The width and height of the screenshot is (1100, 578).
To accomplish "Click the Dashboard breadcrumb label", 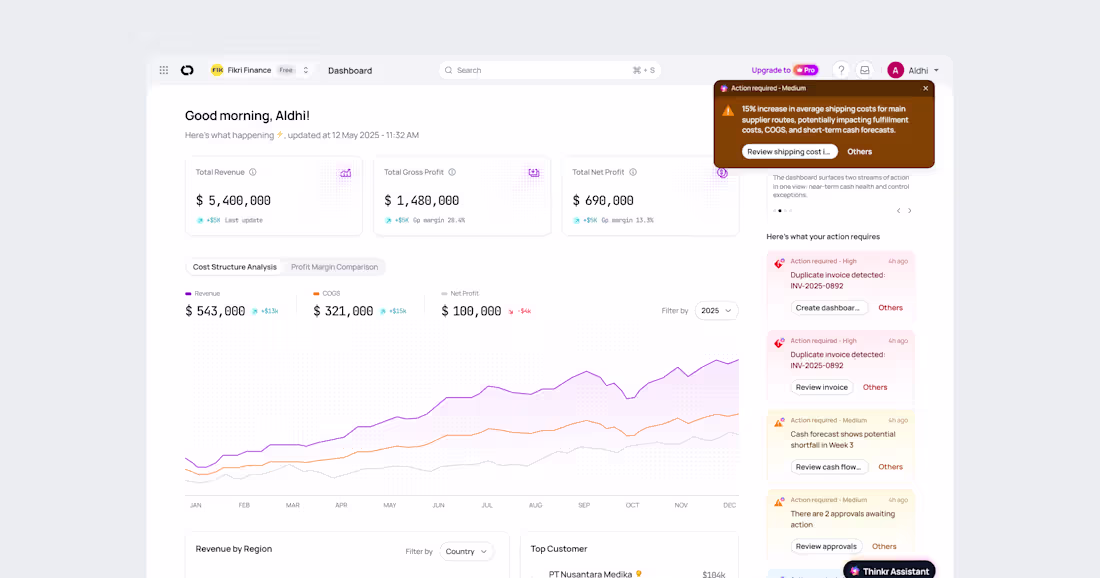I will (x=350, y=70).
